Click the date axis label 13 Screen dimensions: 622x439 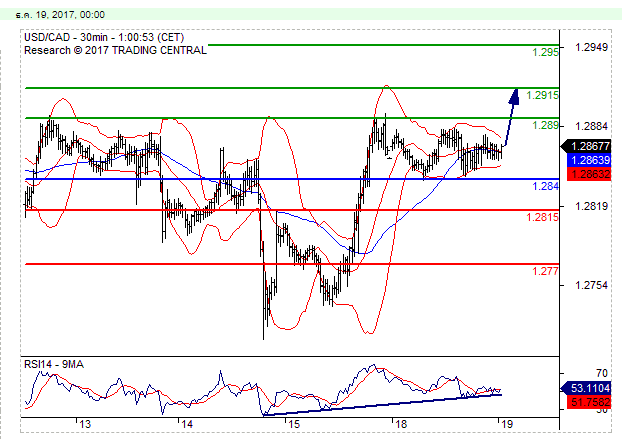(85, 424)
